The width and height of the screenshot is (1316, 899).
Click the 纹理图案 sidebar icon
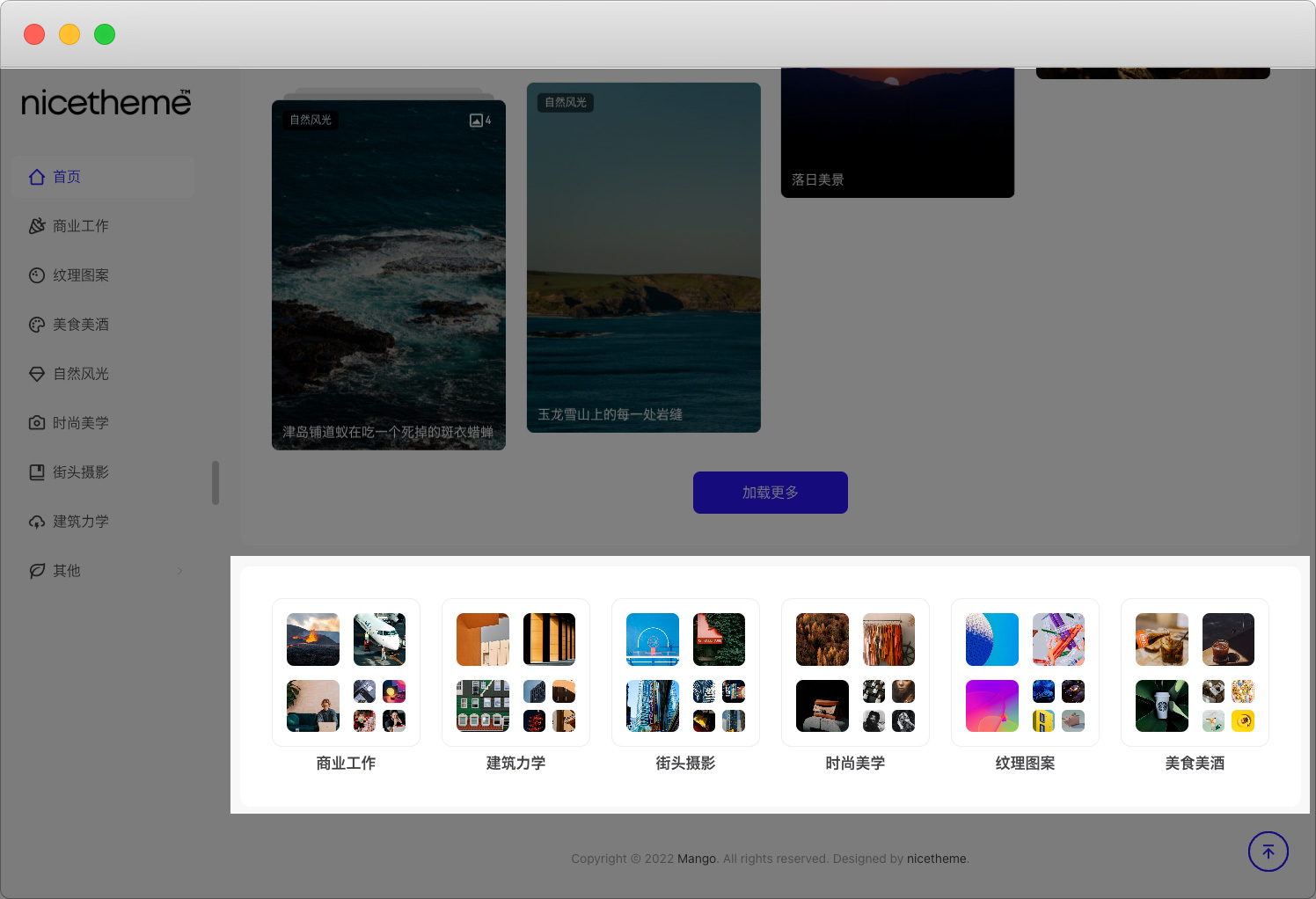tap(37, 275)
